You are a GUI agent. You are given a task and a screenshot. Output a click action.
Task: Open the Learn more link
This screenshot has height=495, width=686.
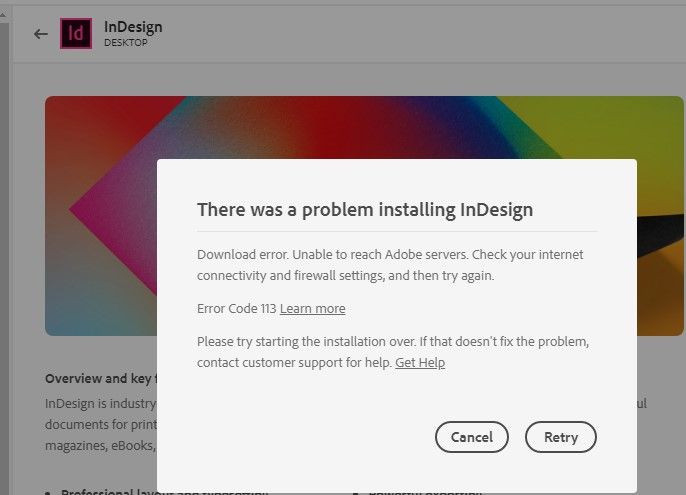312,309
